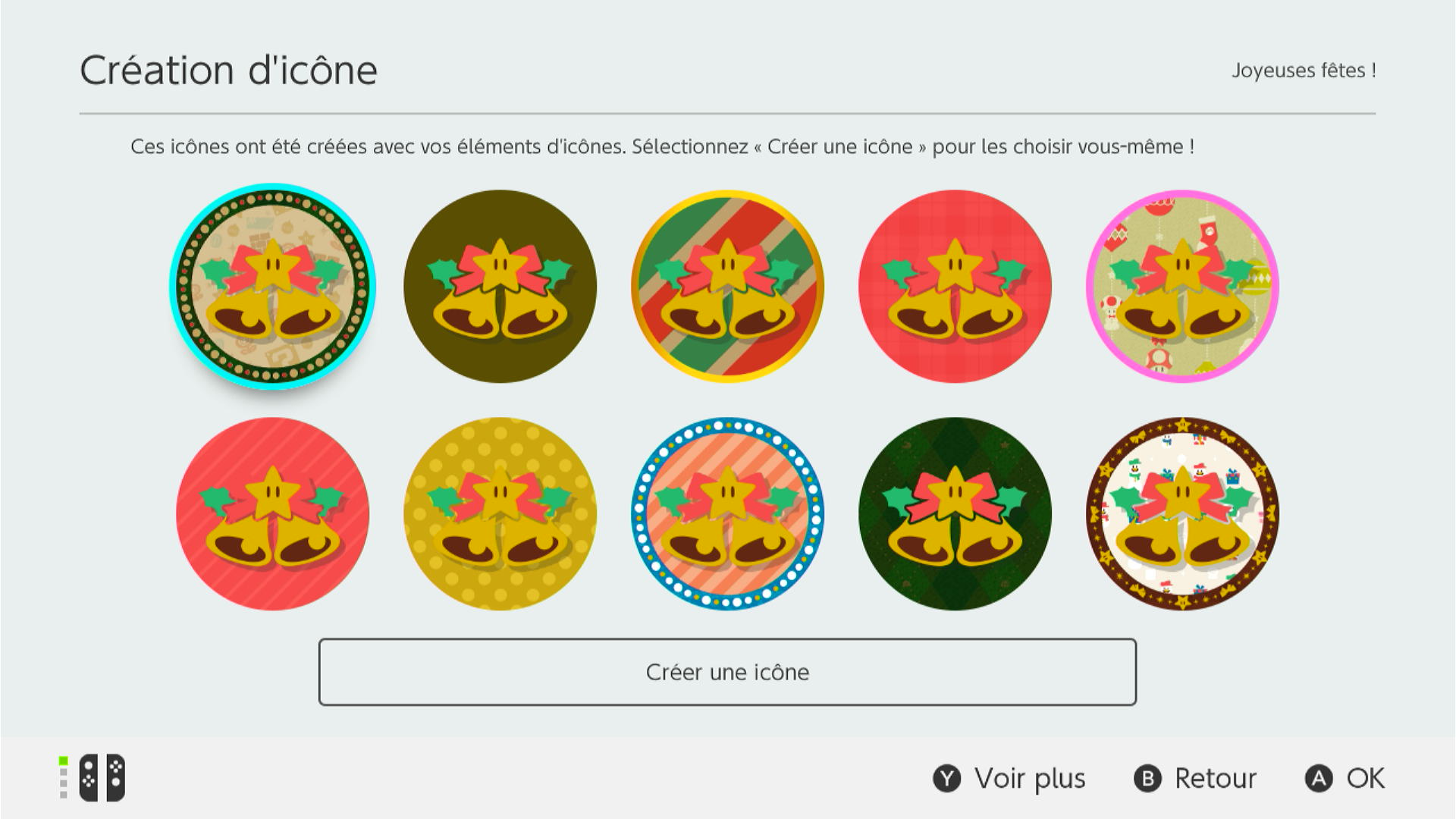Pick the bell icon with red-green diagonal stripes

pos(727,287)
